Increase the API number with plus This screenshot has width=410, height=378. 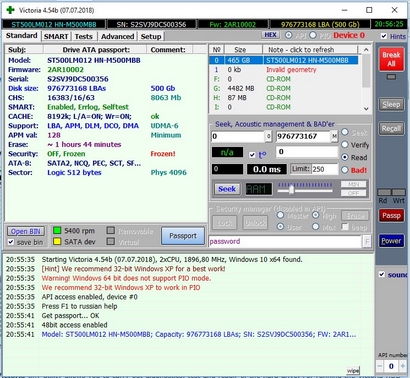coord(403,366)
